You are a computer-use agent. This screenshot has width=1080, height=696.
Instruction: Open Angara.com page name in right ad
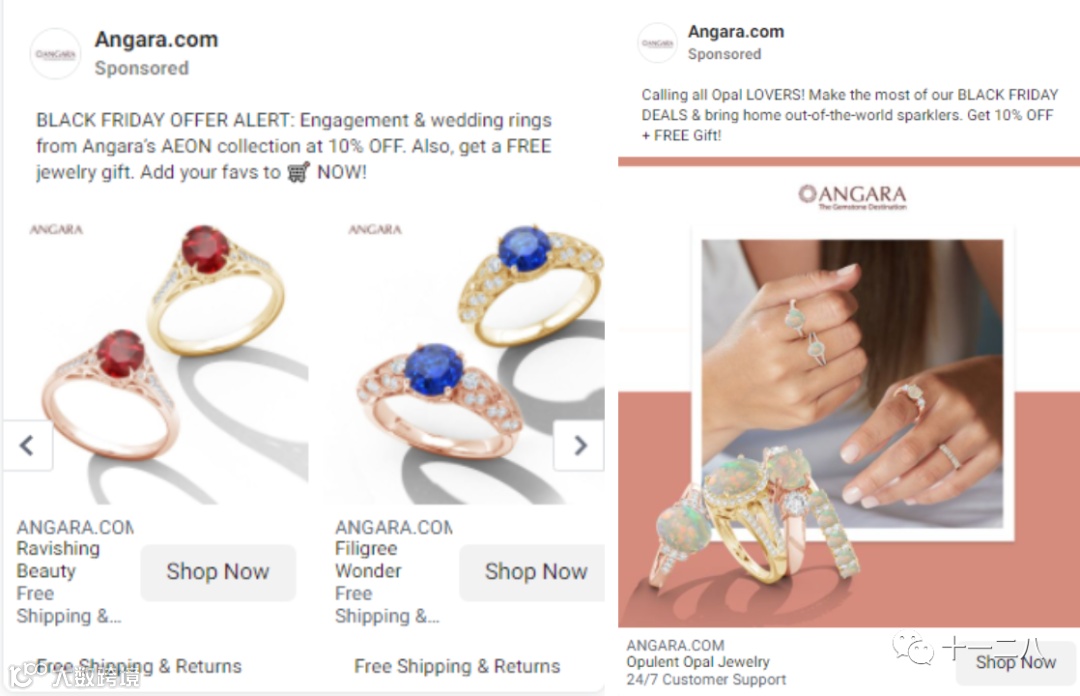(736, 32)
